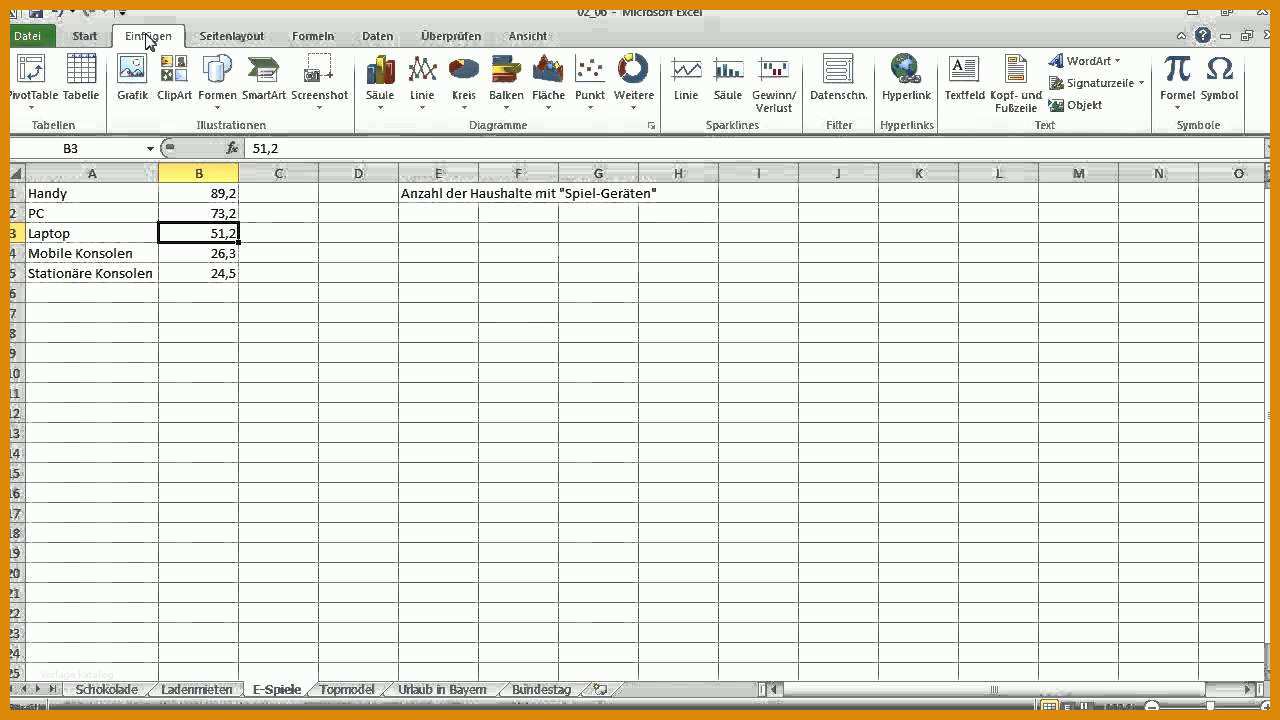This screenshot has width=1280, height=720.
Task: Insert a Tabelle
Action: click(x=81, y=78)
